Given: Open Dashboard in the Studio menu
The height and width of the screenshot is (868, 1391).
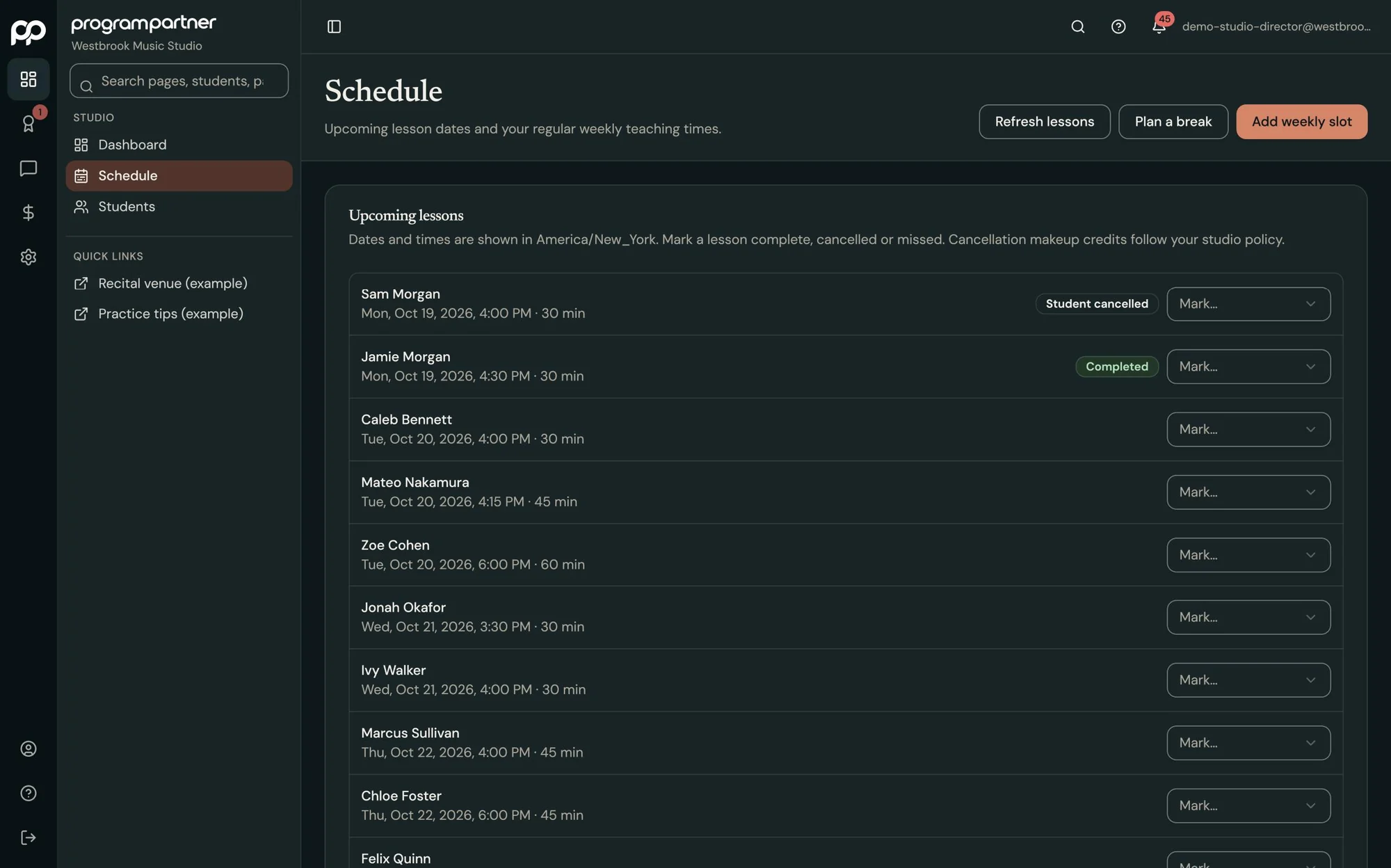Looking at the screenshot, I should (179, 145).
